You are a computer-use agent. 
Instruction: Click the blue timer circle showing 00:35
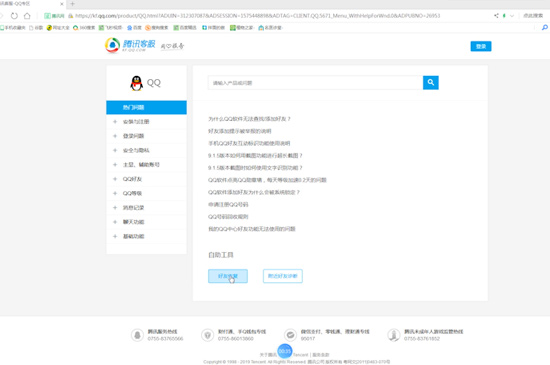pyautogui.click(x=284, y=351)
